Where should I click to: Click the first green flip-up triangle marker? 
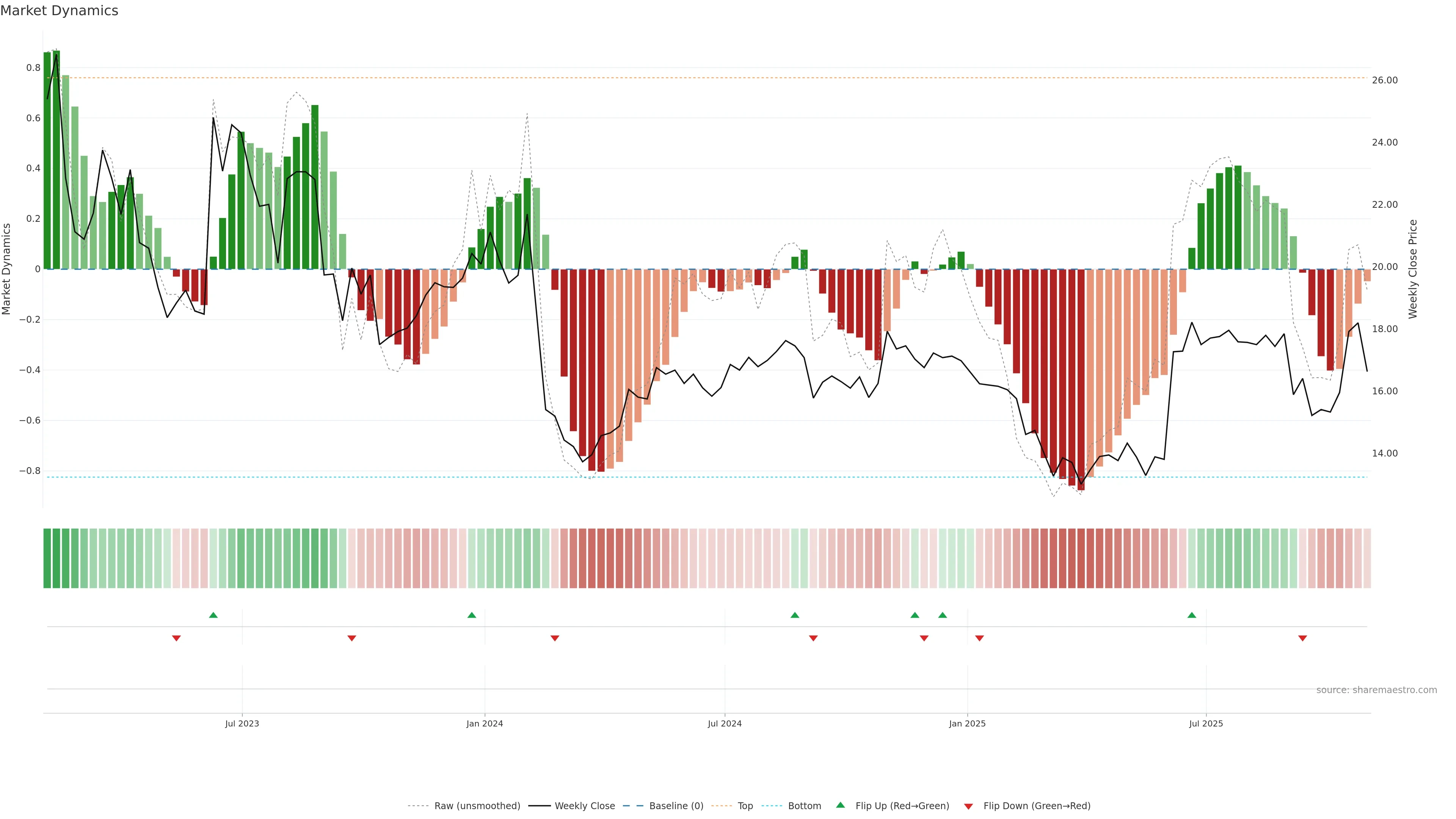click(x=213, y=615)
